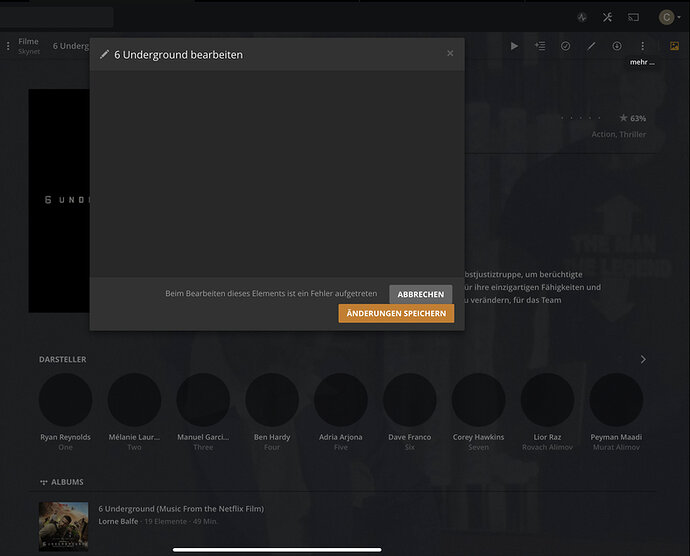Open Corey Hawkins cast profile
This screenshot has height=556, width=690.
tap(478, 400)
